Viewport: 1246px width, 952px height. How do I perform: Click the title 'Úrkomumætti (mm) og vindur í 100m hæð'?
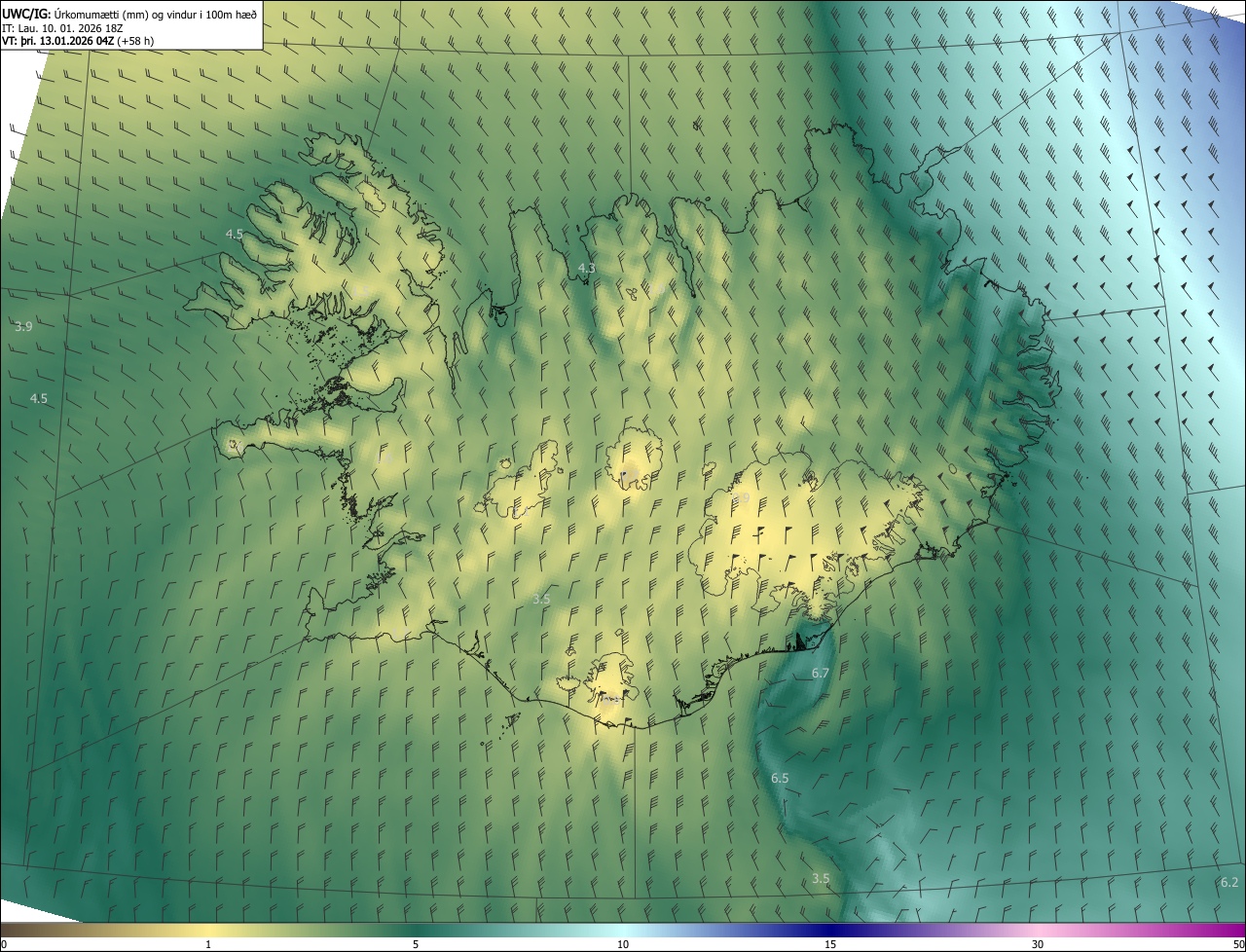click(x=155, y=13)
